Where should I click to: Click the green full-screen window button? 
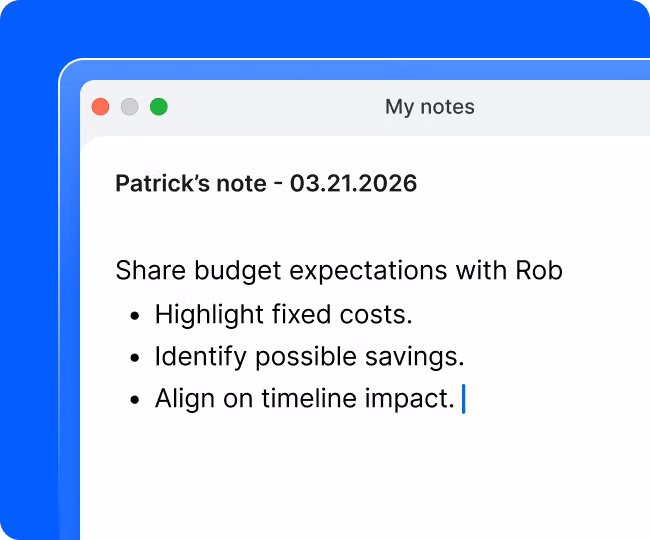tap(159, 107)
